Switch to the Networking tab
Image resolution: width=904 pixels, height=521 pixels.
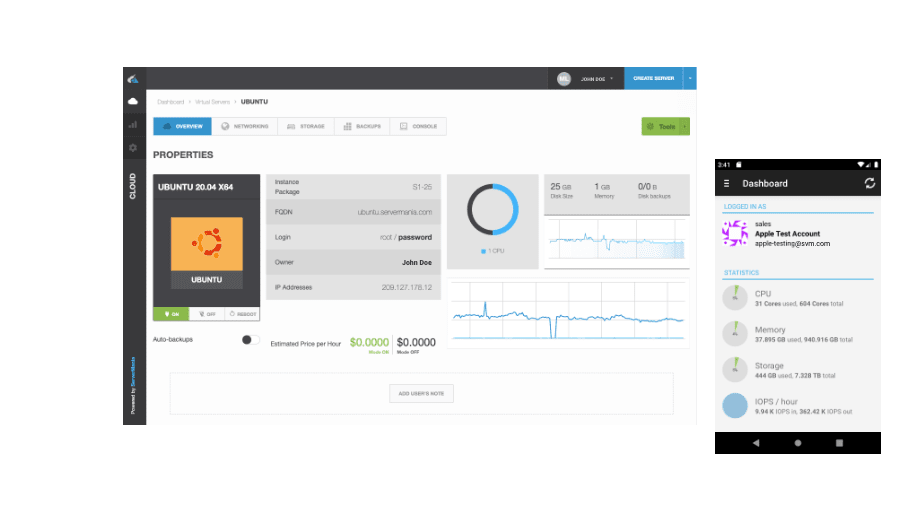(x=246, y=127)
